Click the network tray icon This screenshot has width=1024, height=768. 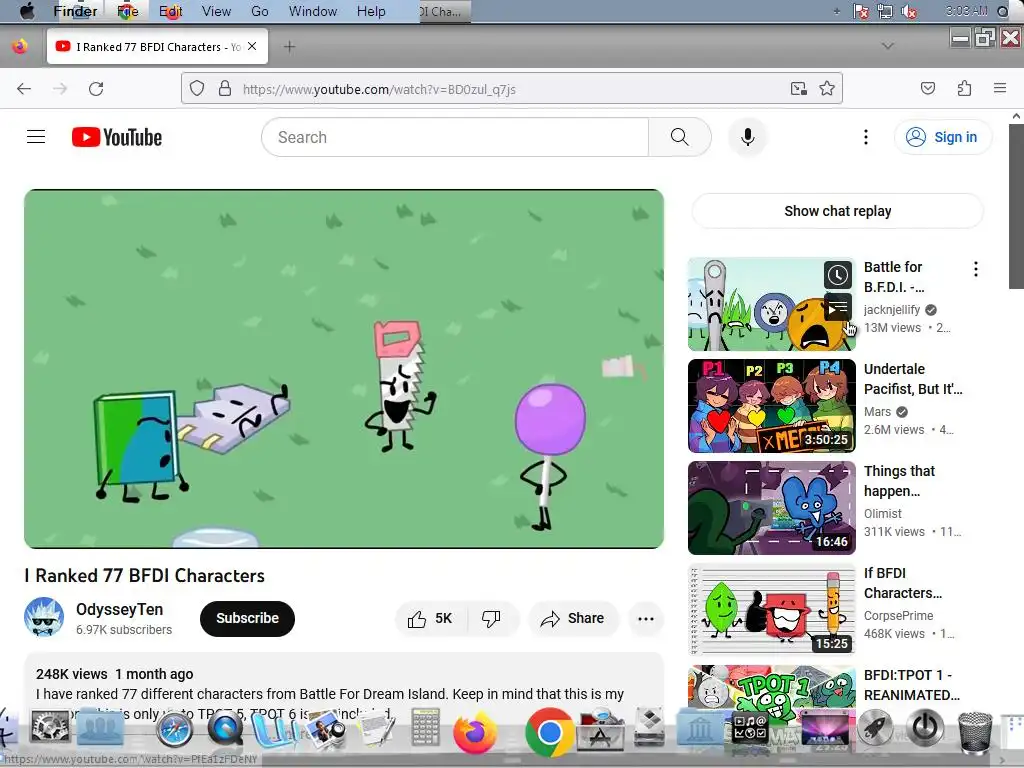click(x=885, y=11)
